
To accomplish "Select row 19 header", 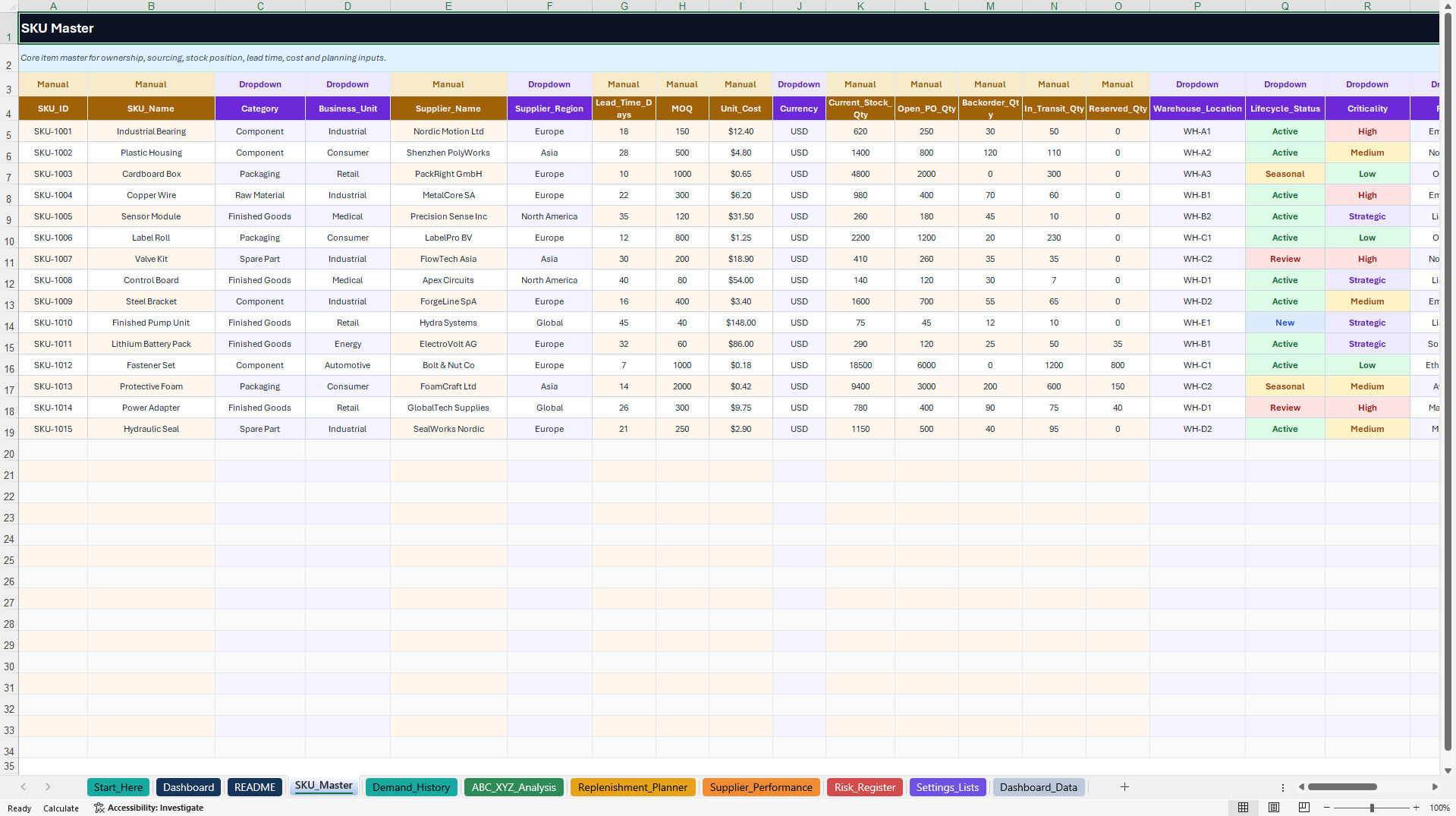I will pyautogui.click(x=9, y=430).
